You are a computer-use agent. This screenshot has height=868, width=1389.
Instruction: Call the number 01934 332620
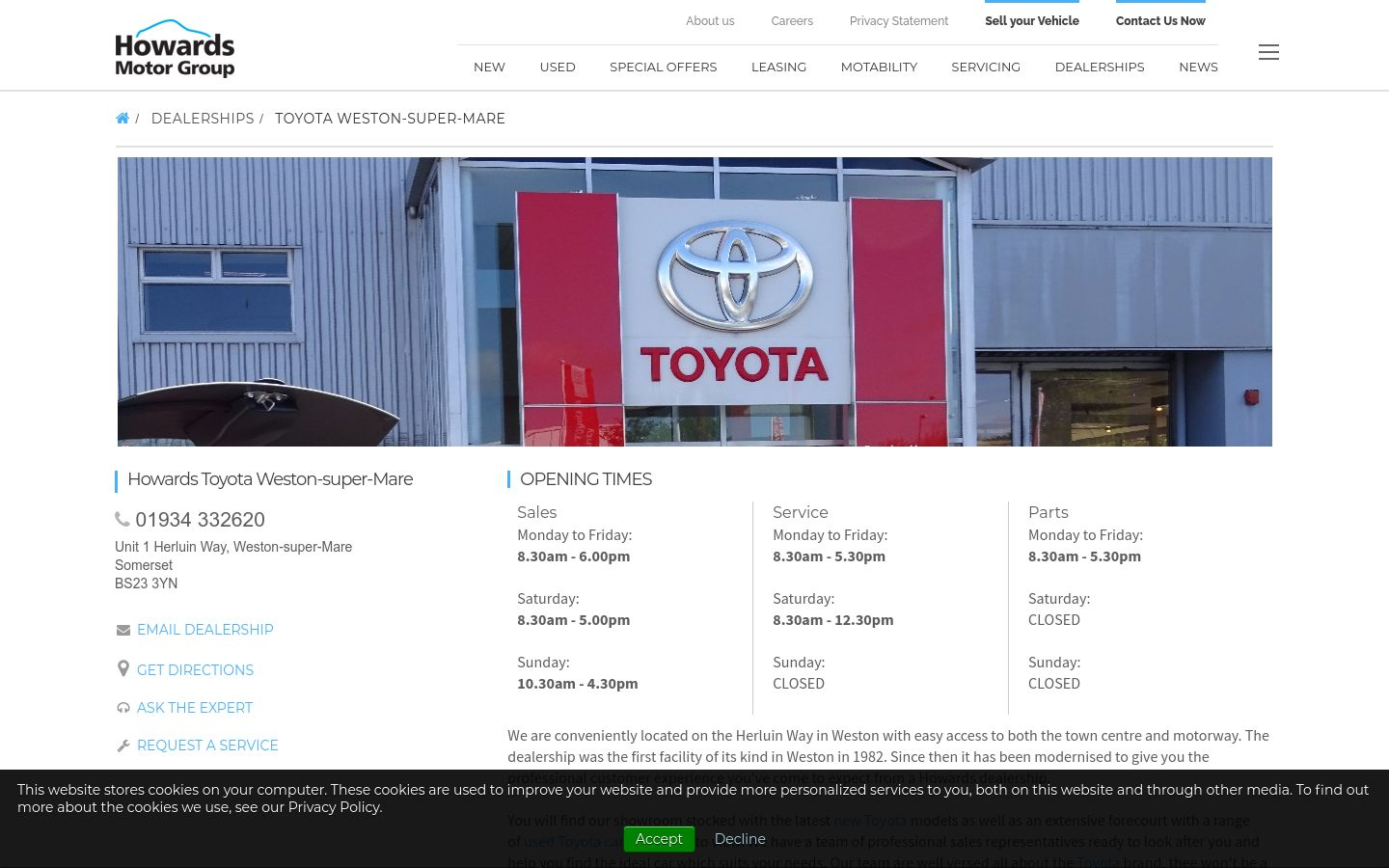[x=200, y=520]
